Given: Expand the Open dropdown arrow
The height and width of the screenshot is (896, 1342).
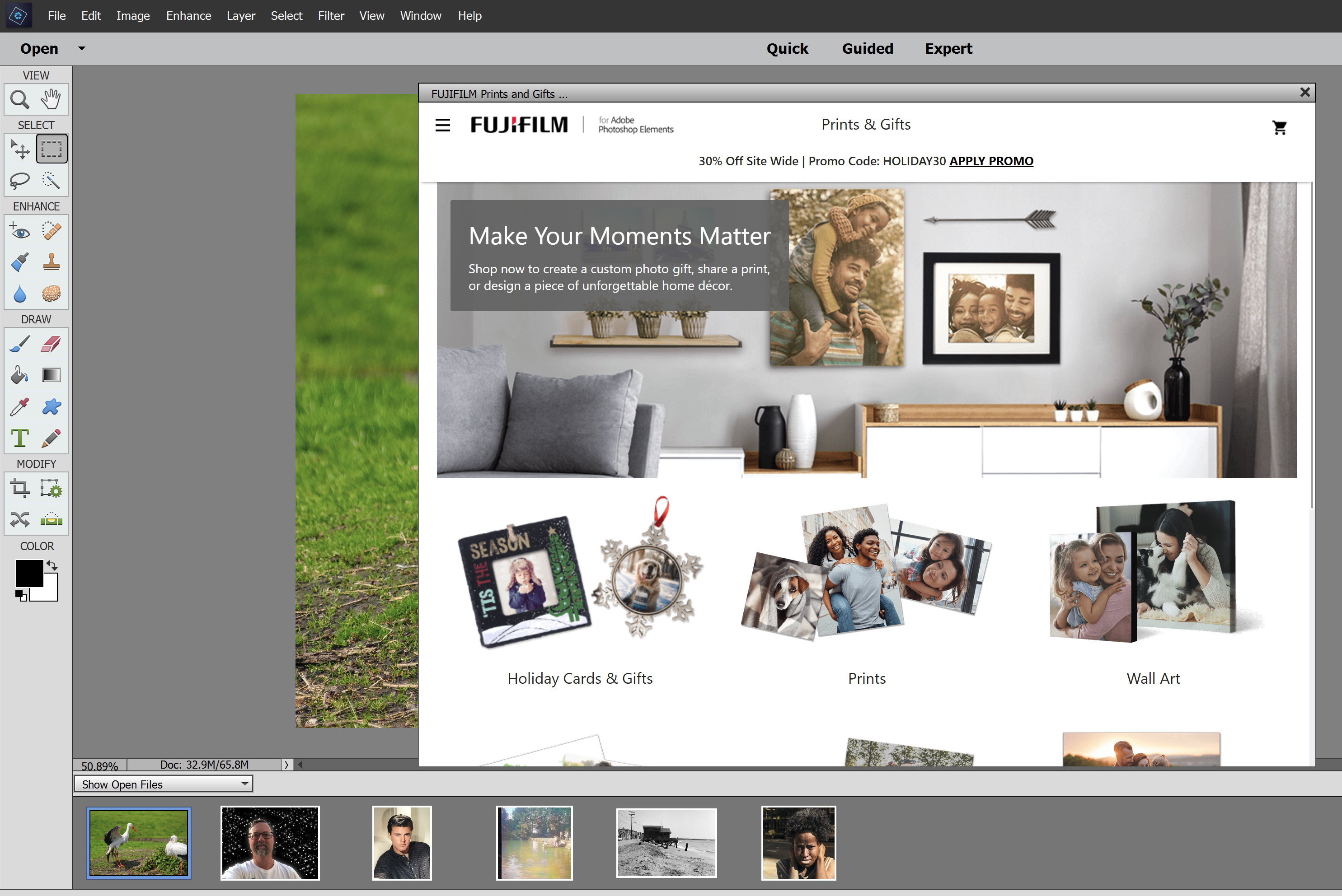Looking at the screenshot, I should point(82,49).
